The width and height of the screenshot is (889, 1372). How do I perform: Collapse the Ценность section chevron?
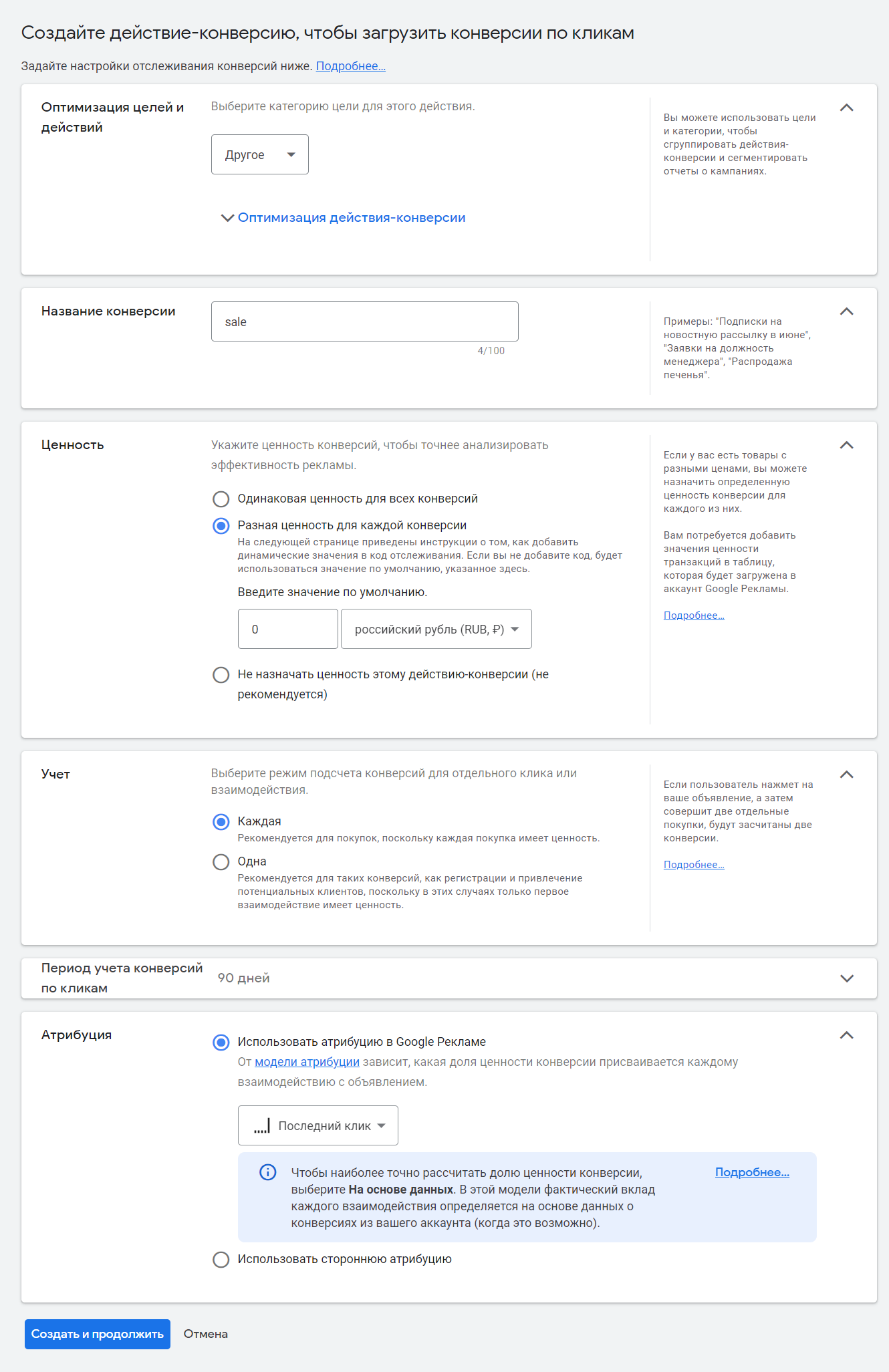(x=846, y=445)
